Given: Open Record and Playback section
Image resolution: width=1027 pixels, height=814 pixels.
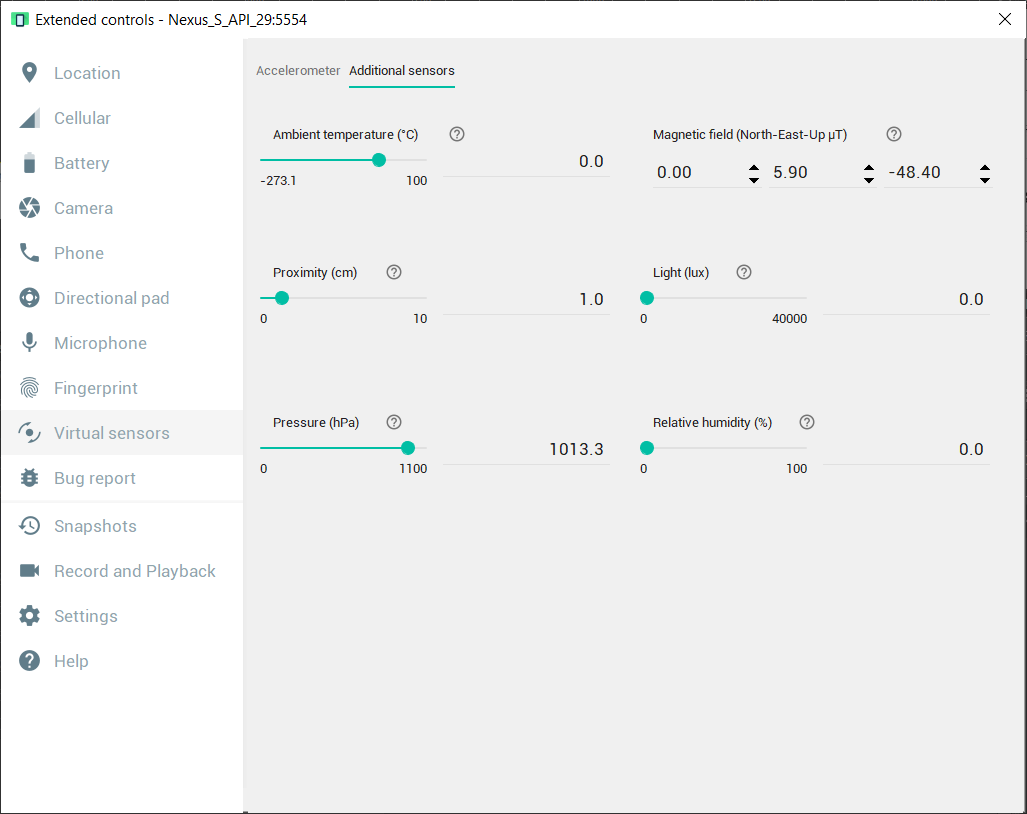Looking at the screenshot, I should pos(134,571).
